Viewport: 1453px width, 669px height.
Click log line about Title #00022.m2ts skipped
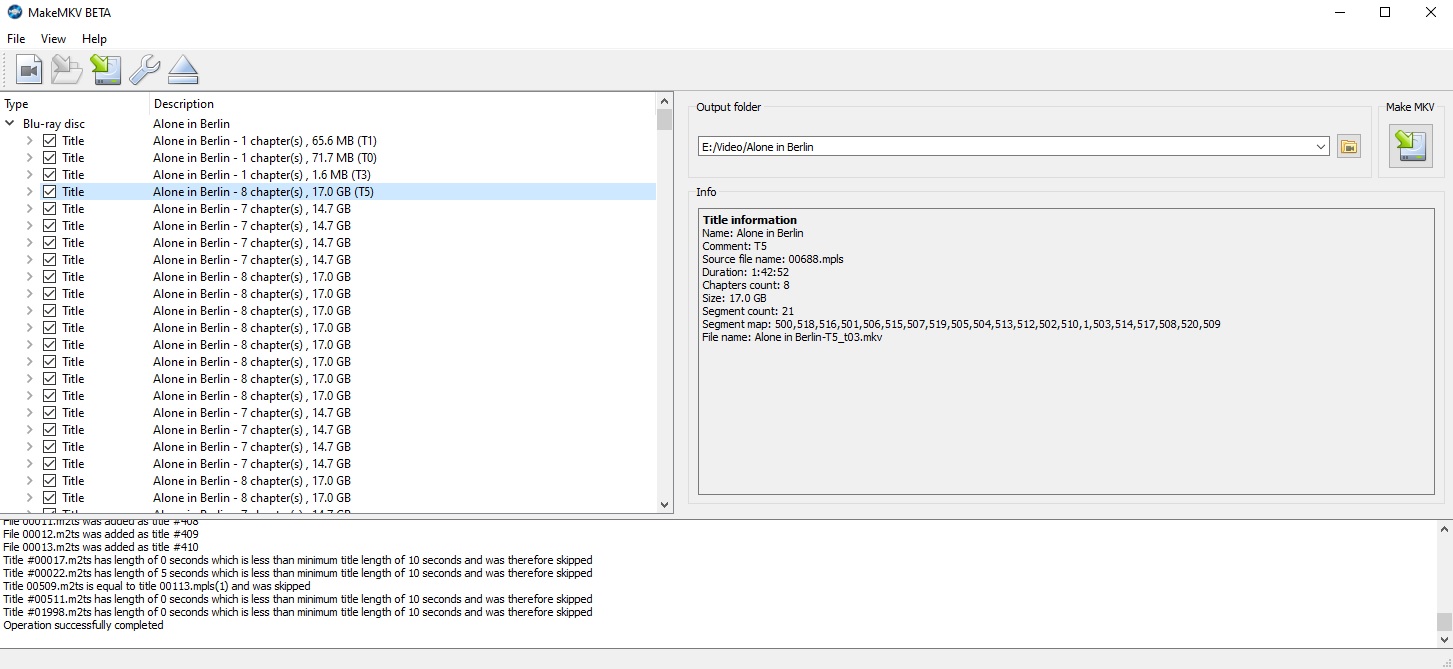298,573
